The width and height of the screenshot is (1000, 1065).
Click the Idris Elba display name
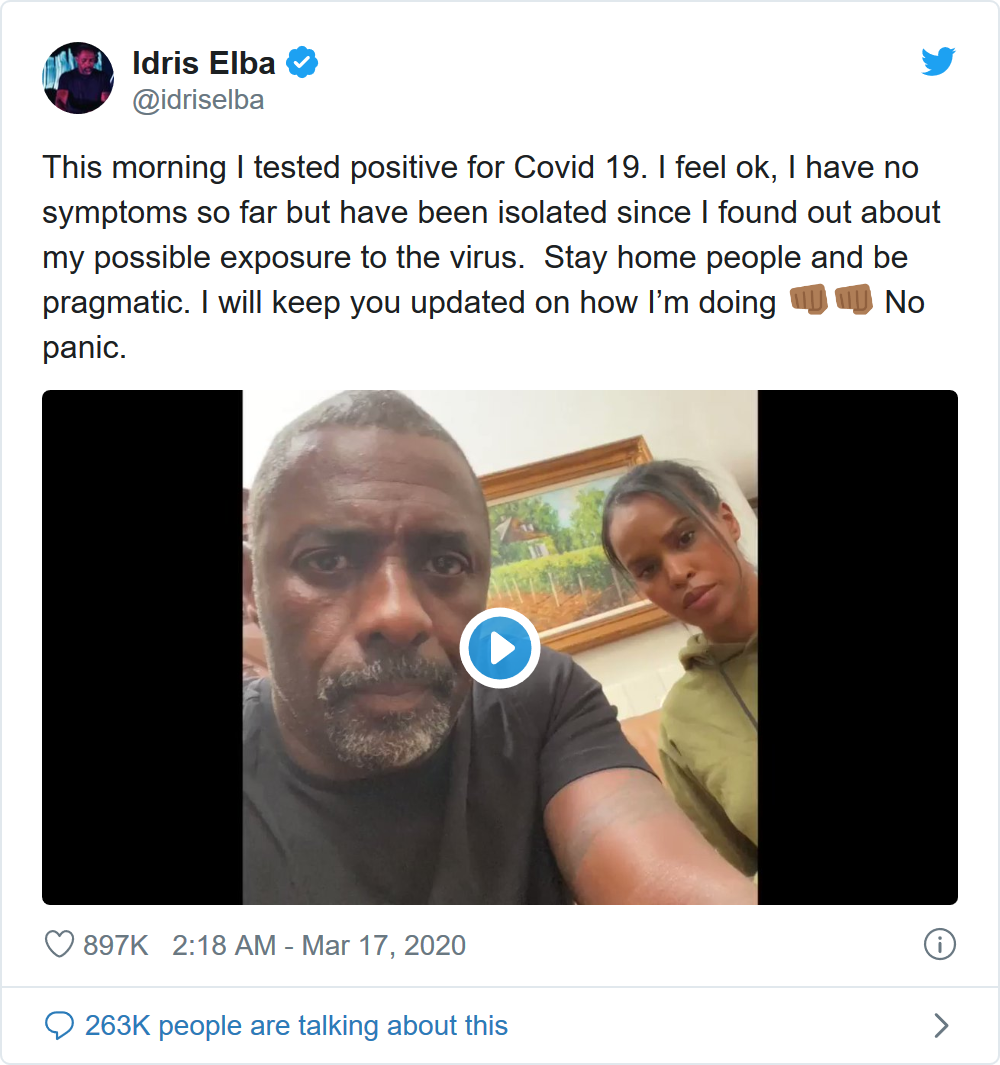pyautogui.click(x=204, y=64)
